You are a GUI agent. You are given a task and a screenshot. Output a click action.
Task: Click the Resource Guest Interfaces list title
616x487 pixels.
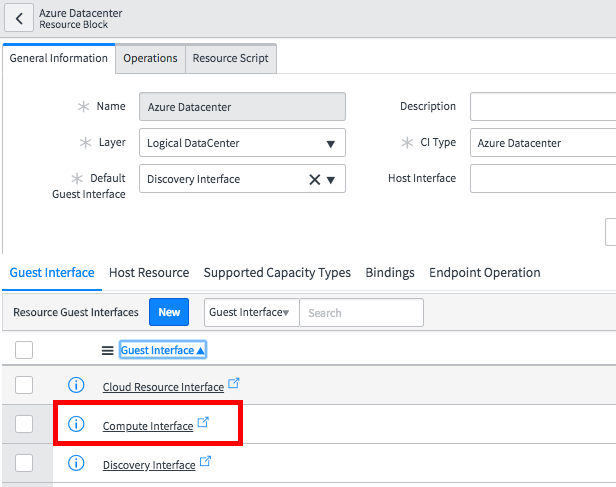click(76, 312)
